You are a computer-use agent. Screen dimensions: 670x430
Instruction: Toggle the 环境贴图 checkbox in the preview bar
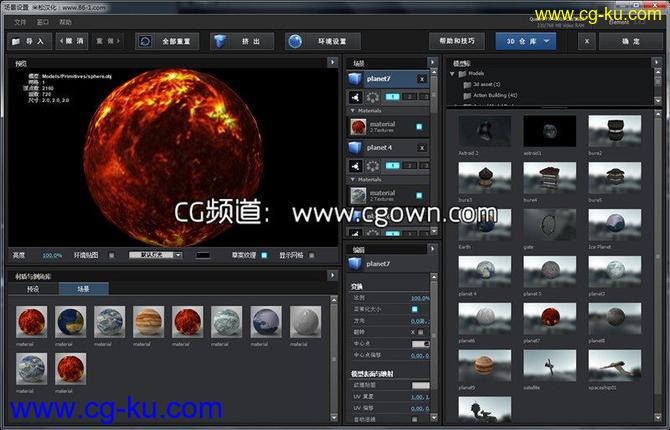(112, 256)
